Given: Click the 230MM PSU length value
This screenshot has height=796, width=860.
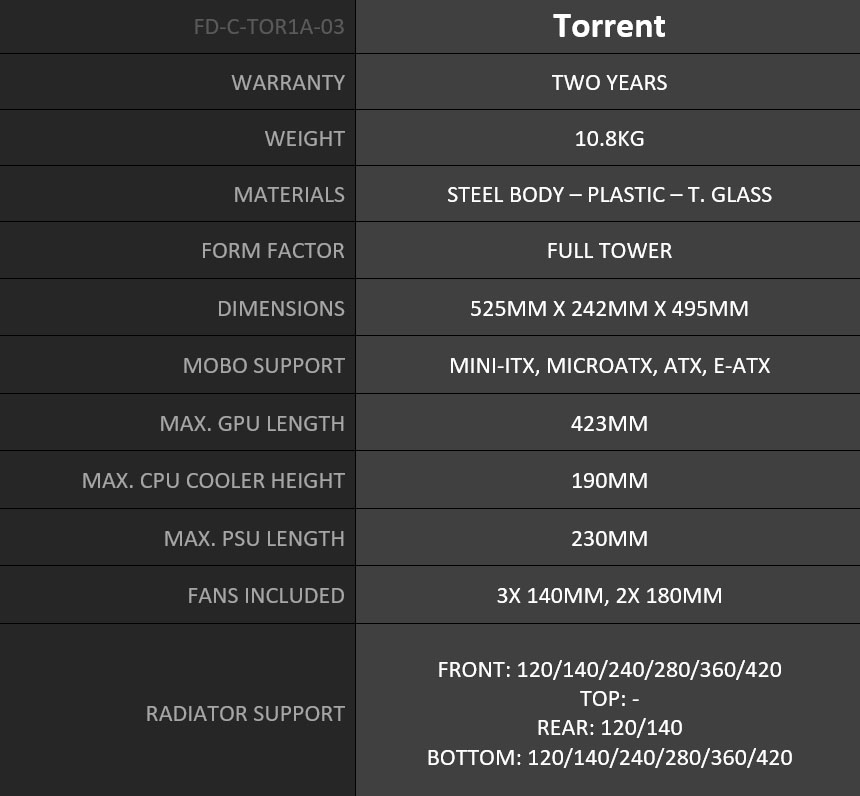Looking at the screenshot, I should 609,538.
